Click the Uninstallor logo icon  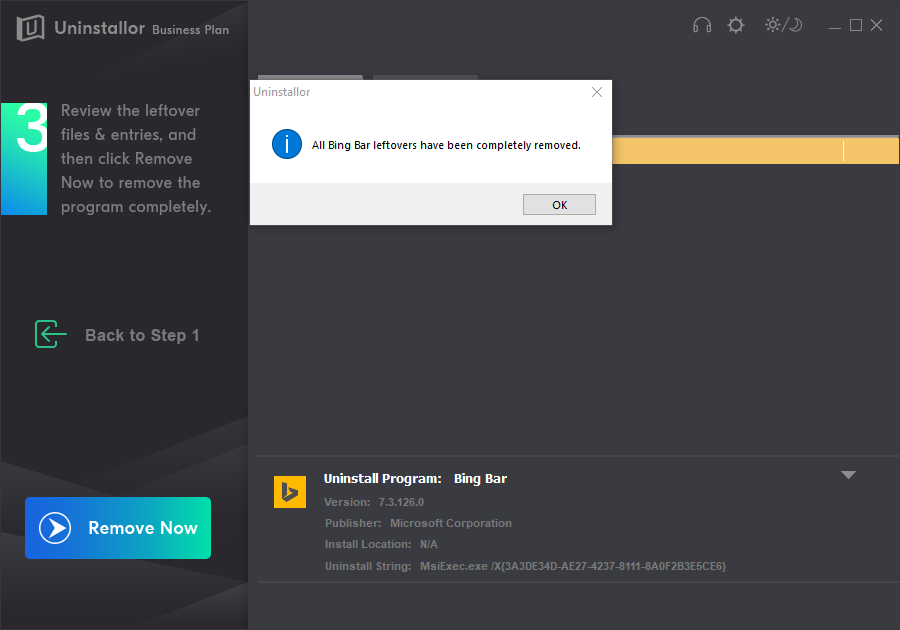tap(30, 28)
